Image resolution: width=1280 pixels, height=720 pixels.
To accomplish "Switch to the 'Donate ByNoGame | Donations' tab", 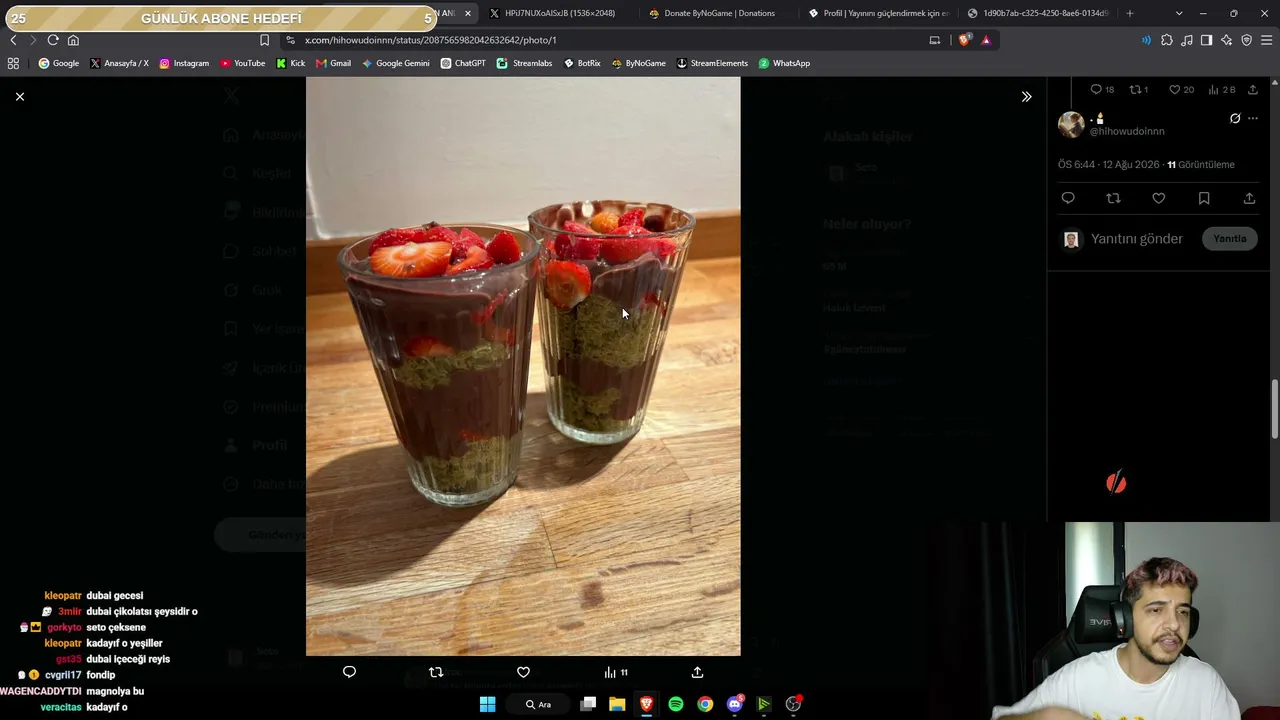I will (720, 13).
